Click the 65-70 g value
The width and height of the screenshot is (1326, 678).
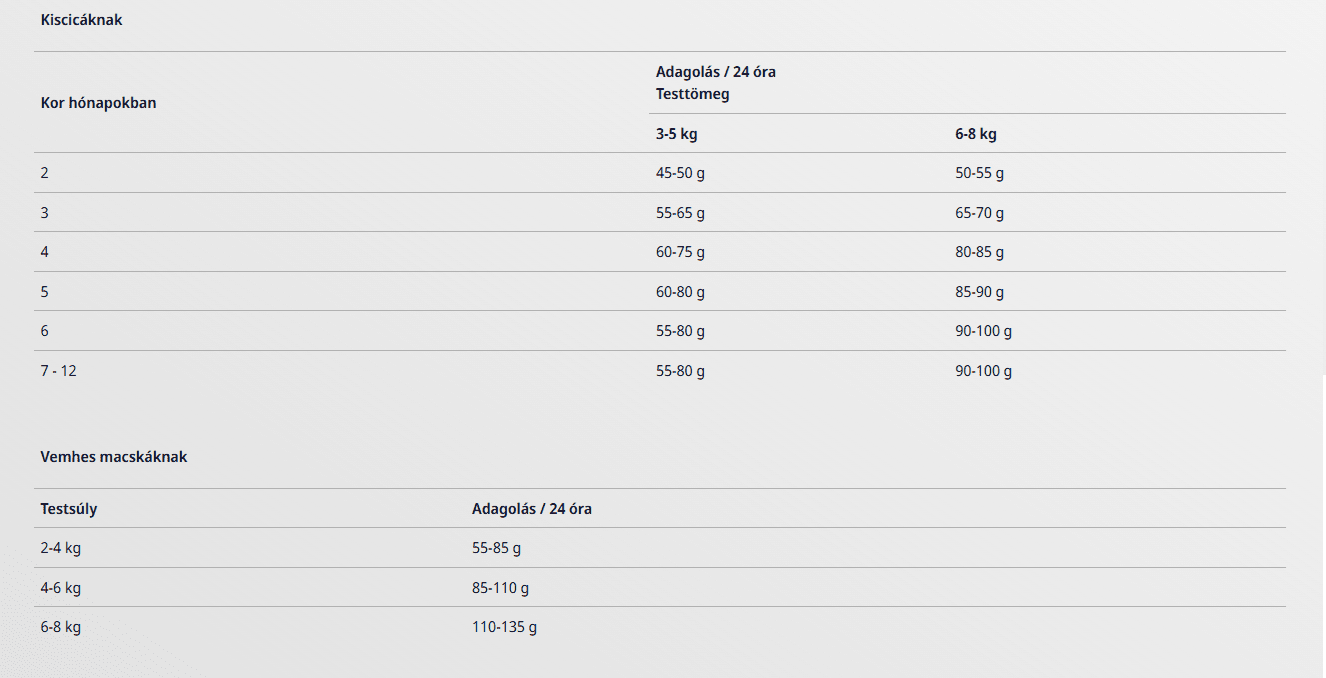click(980, 213)
